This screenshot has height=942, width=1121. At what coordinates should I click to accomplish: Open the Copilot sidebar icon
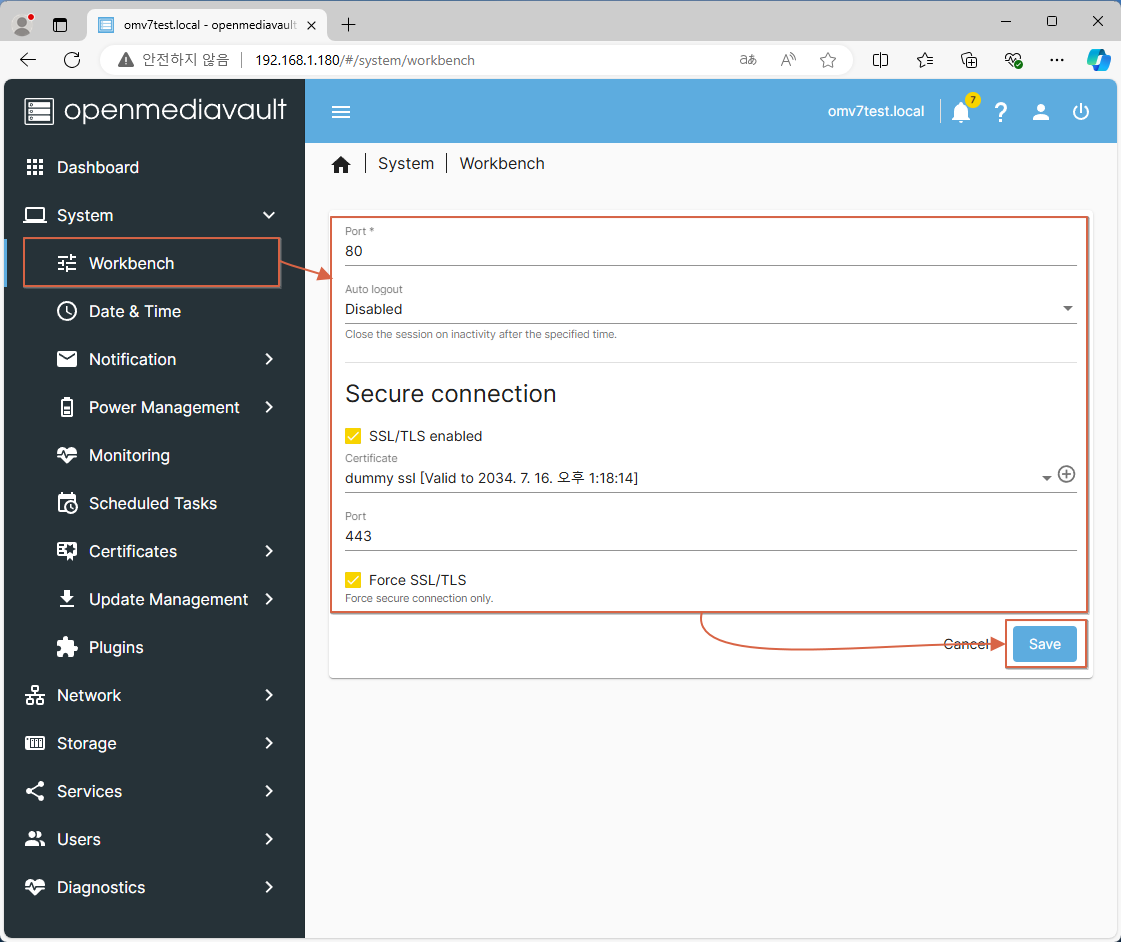(x=1099, y=60)
